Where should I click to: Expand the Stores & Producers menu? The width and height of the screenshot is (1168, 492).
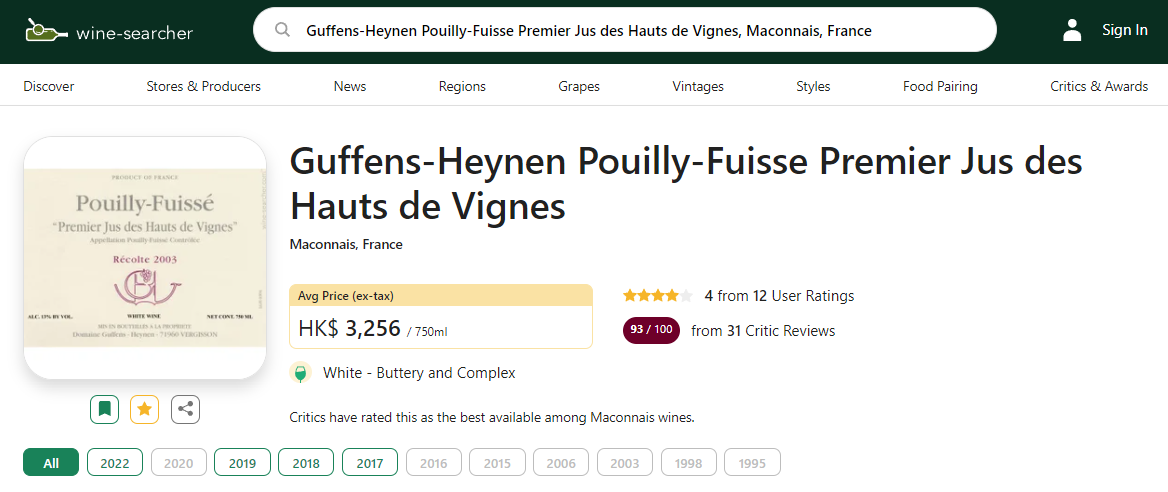204,86
